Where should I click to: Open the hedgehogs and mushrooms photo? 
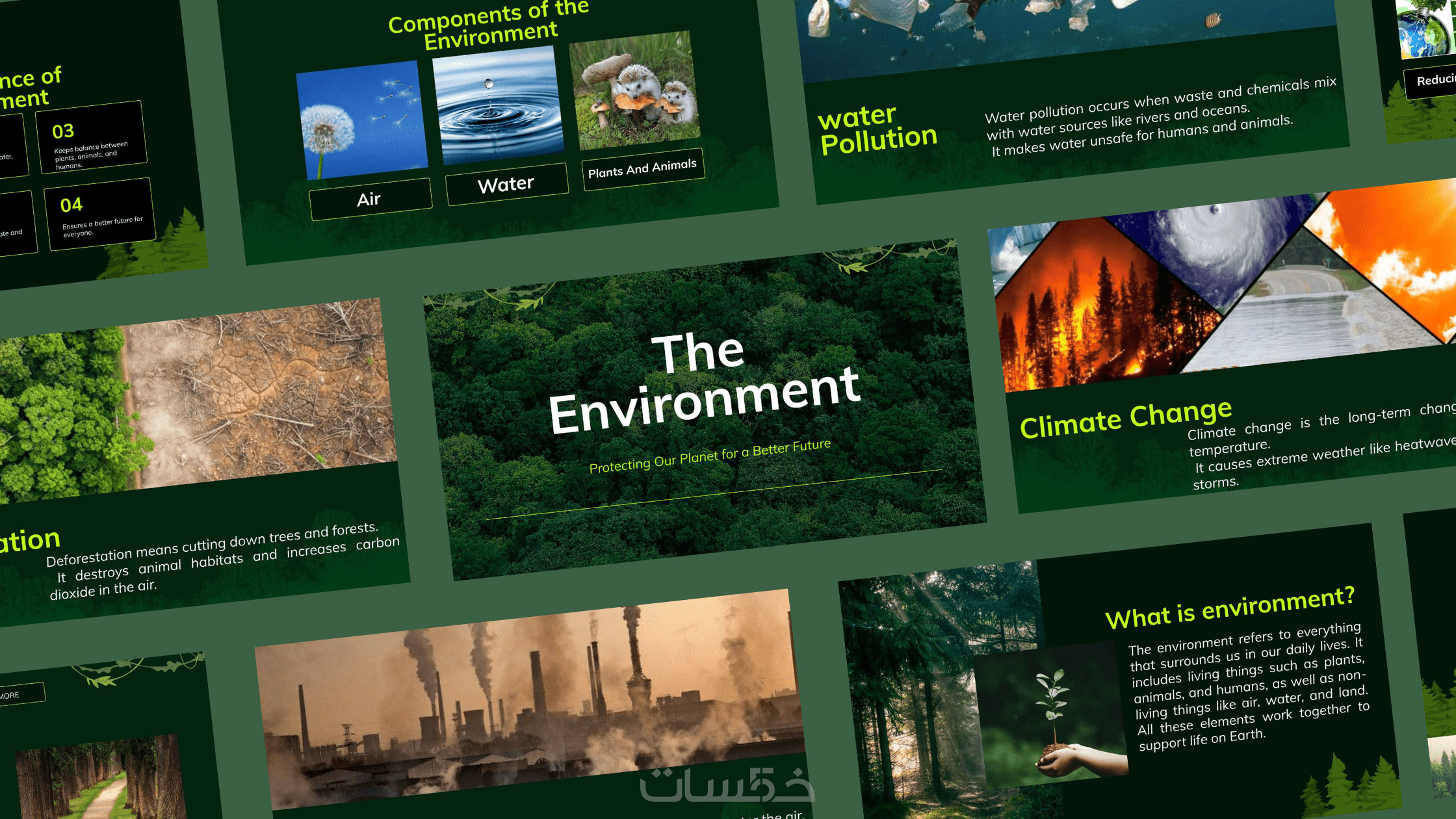[x=634, y=89]
